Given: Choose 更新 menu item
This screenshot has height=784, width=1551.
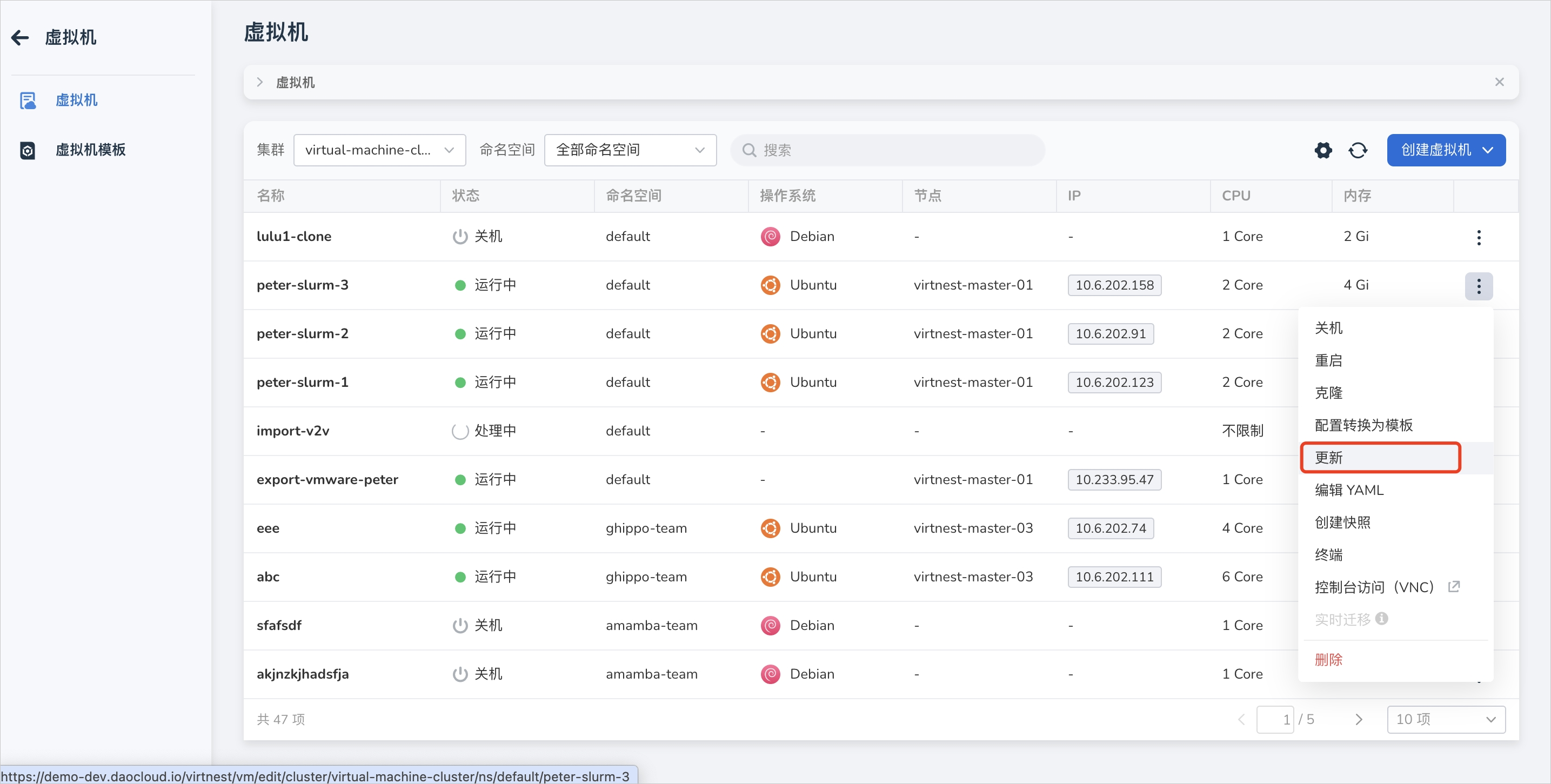Looking at the screenshot, I should (1396, 458).
